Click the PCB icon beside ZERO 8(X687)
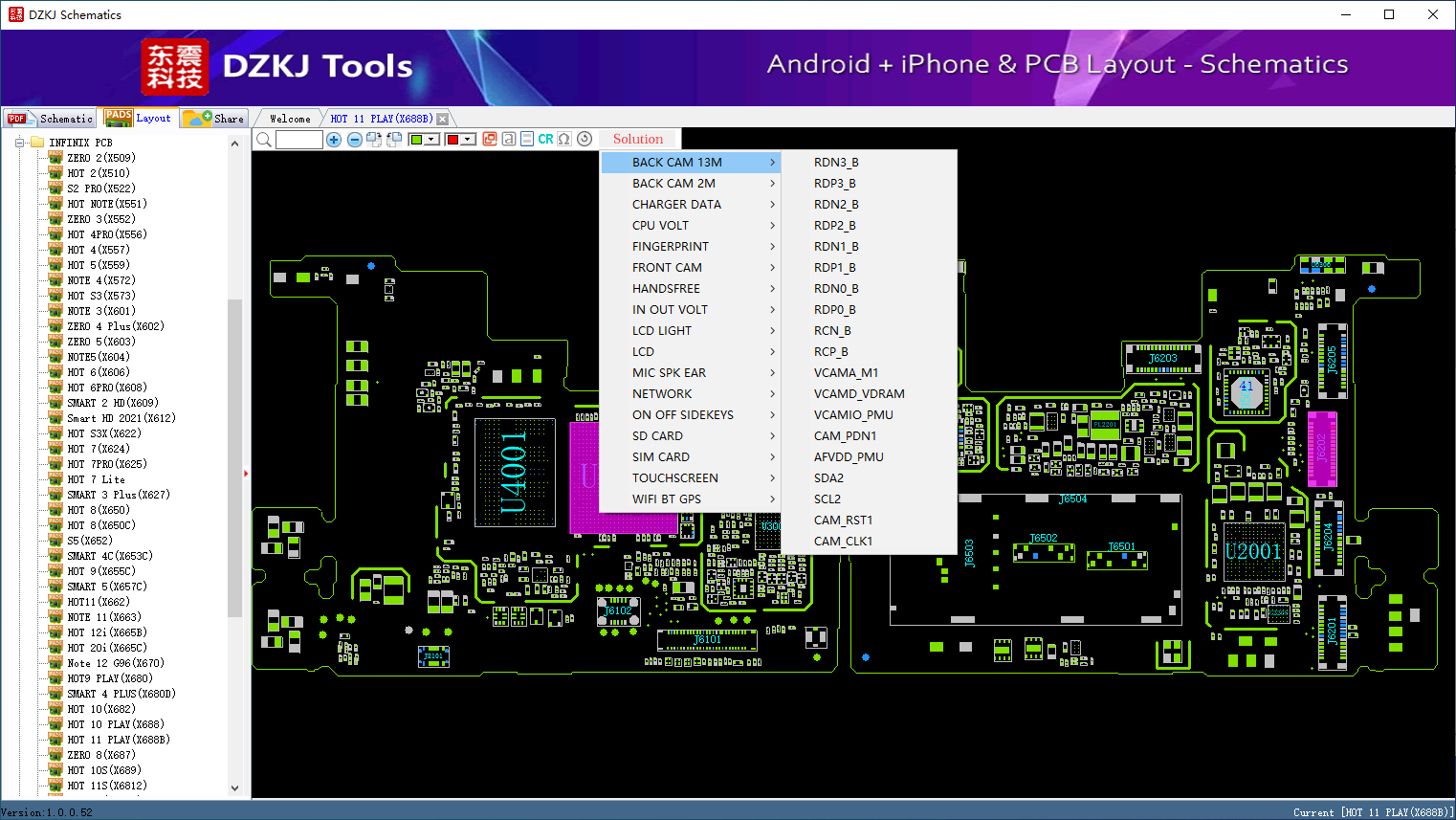The image size is (1456, 820). click(55, 755)
